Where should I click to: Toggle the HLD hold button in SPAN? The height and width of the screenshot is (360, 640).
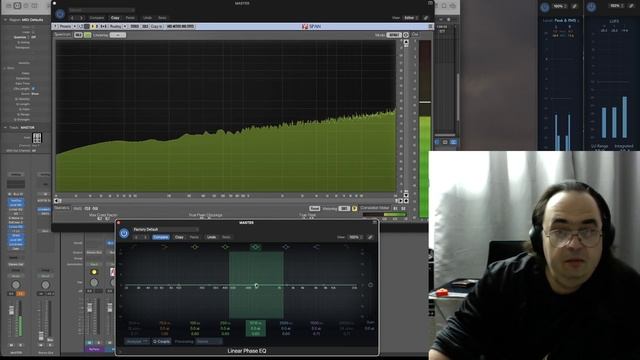[x=78, y=35]
